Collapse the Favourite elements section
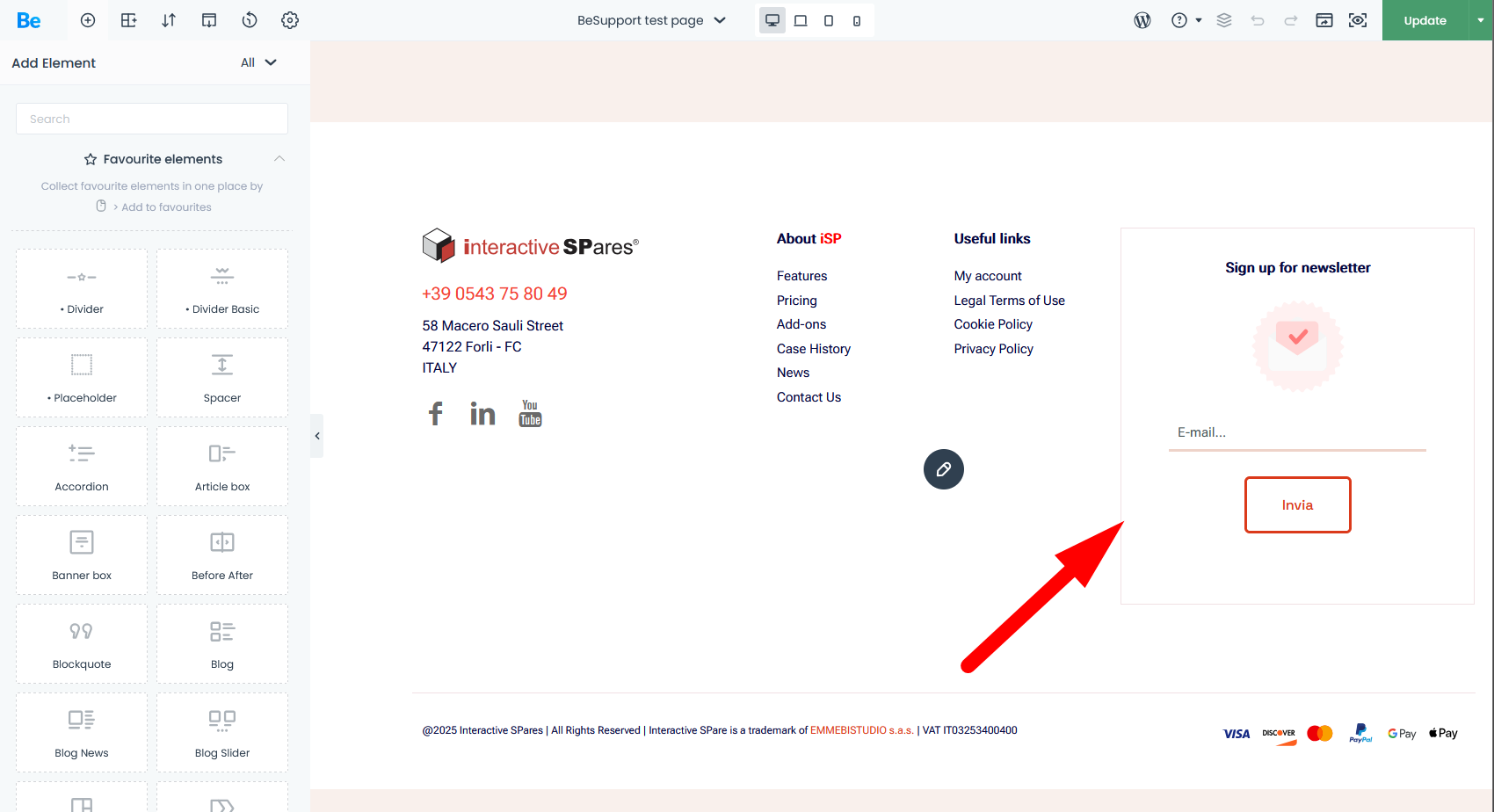The width and height of the screenshot is (1494, 812). 279,159
